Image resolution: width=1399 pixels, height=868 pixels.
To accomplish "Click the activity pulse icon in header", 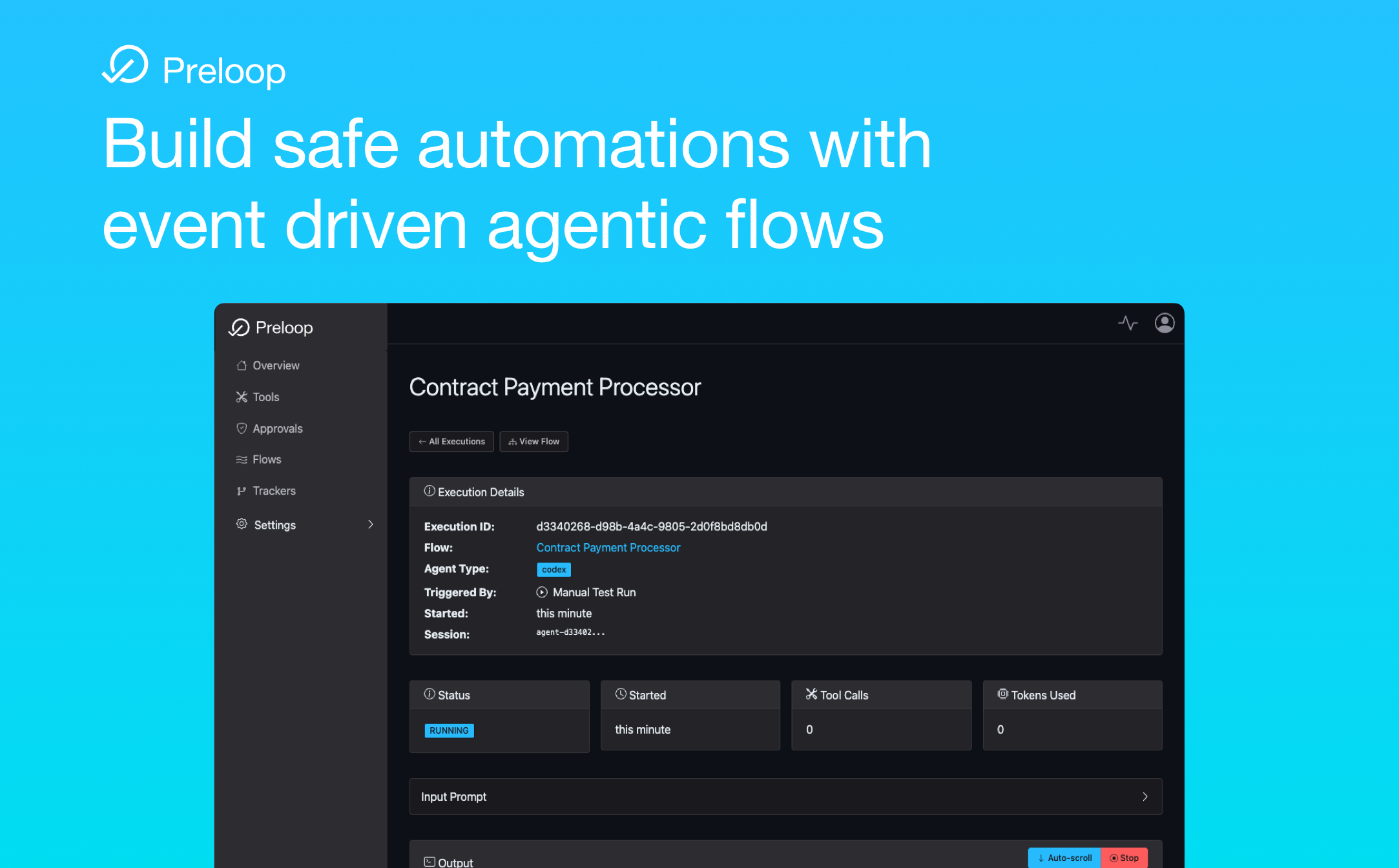I will click(1128, 323).
